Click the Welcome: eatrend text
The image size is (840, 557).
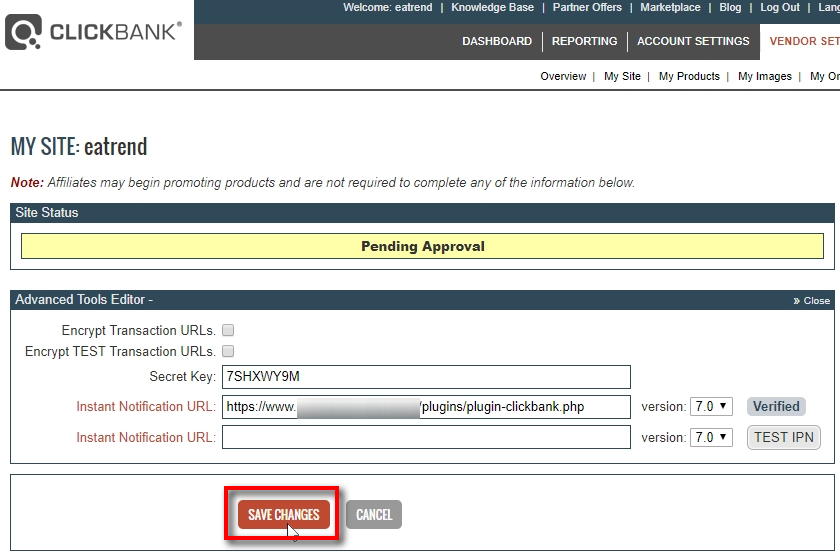[387, 7]
